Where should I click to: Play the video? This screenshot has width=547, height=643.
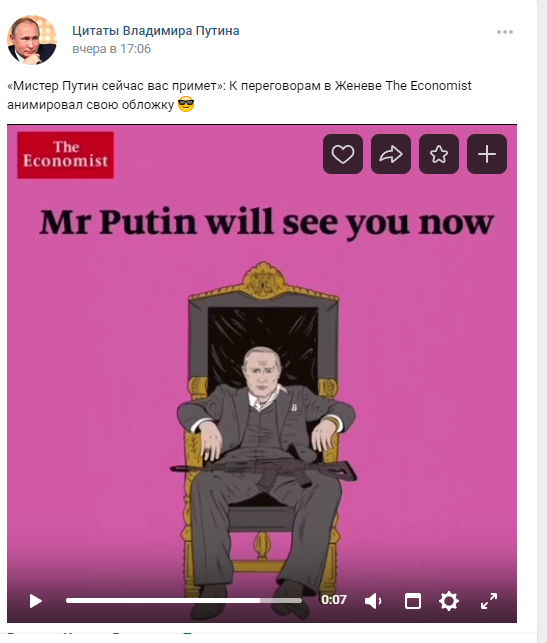click(36, 601)
